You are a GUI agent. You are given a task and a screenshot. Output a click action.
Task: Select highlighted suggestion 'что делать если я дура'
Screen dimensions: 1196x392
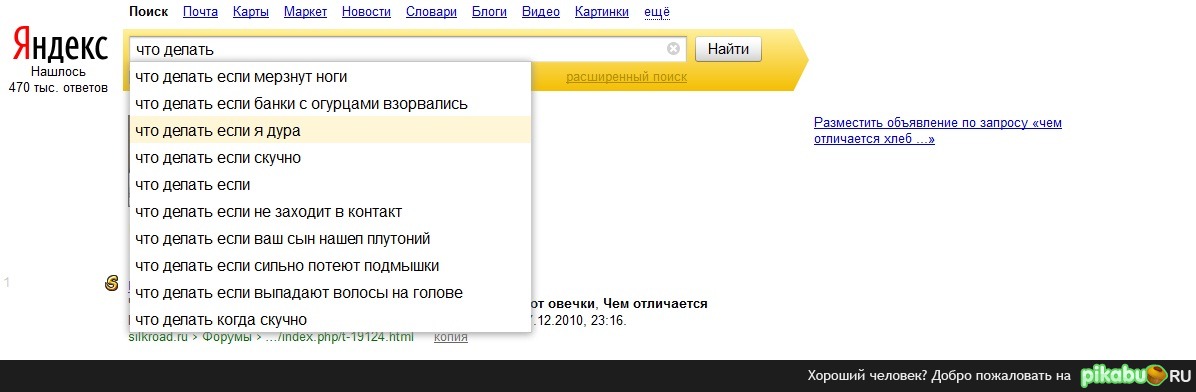point(330,130)
